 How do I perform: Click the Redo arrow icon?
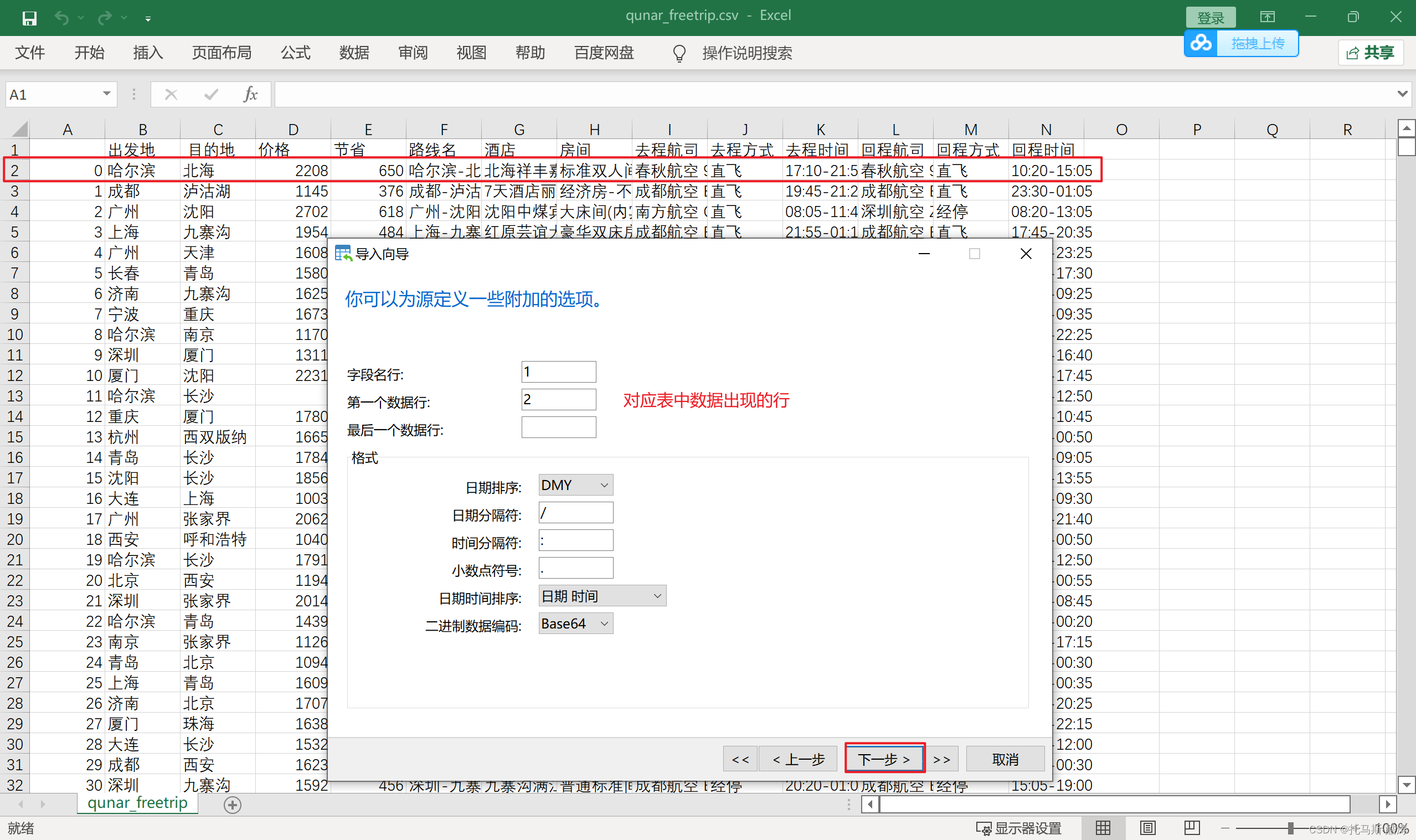click(x=104, y=18)
